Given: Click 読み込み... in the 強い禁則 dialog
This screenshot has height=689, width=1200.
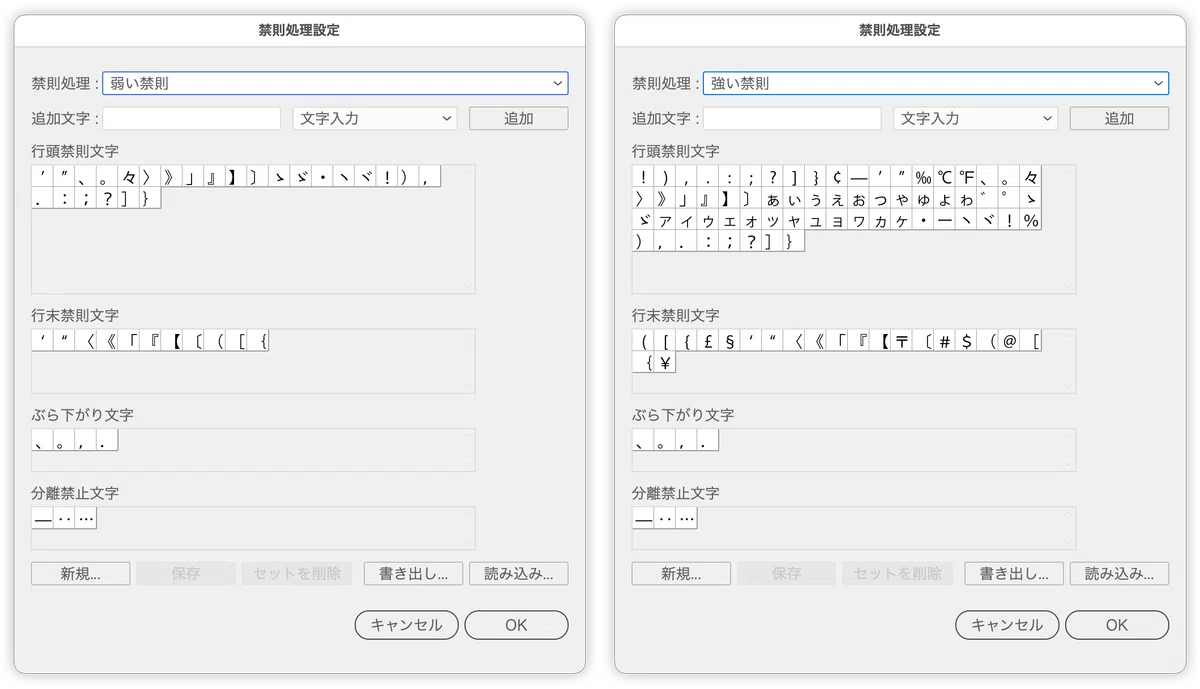Looking at the screenshot, I should (x=1119, y=573).
